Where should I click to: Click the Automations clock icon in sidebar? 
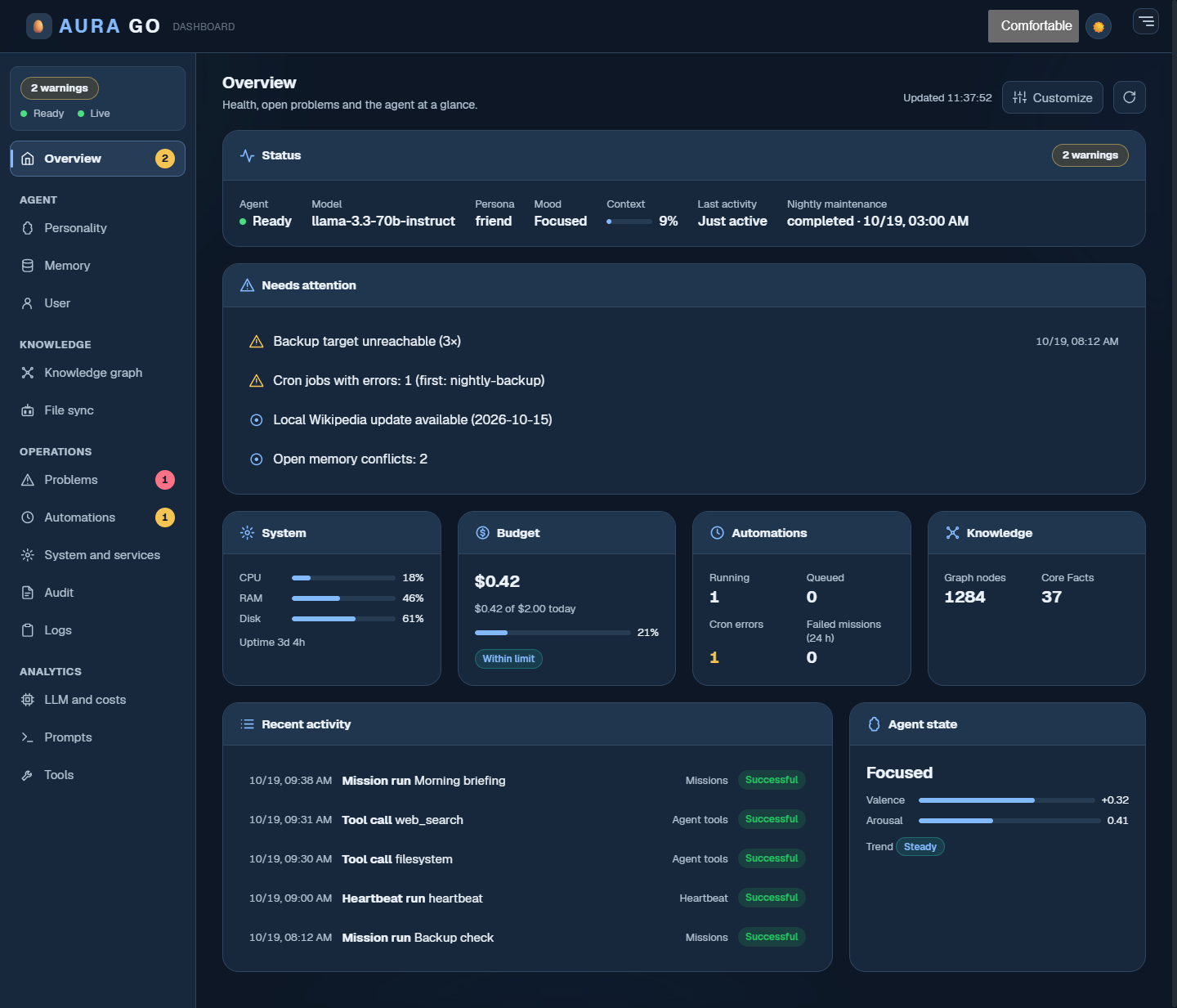[28, 517]
